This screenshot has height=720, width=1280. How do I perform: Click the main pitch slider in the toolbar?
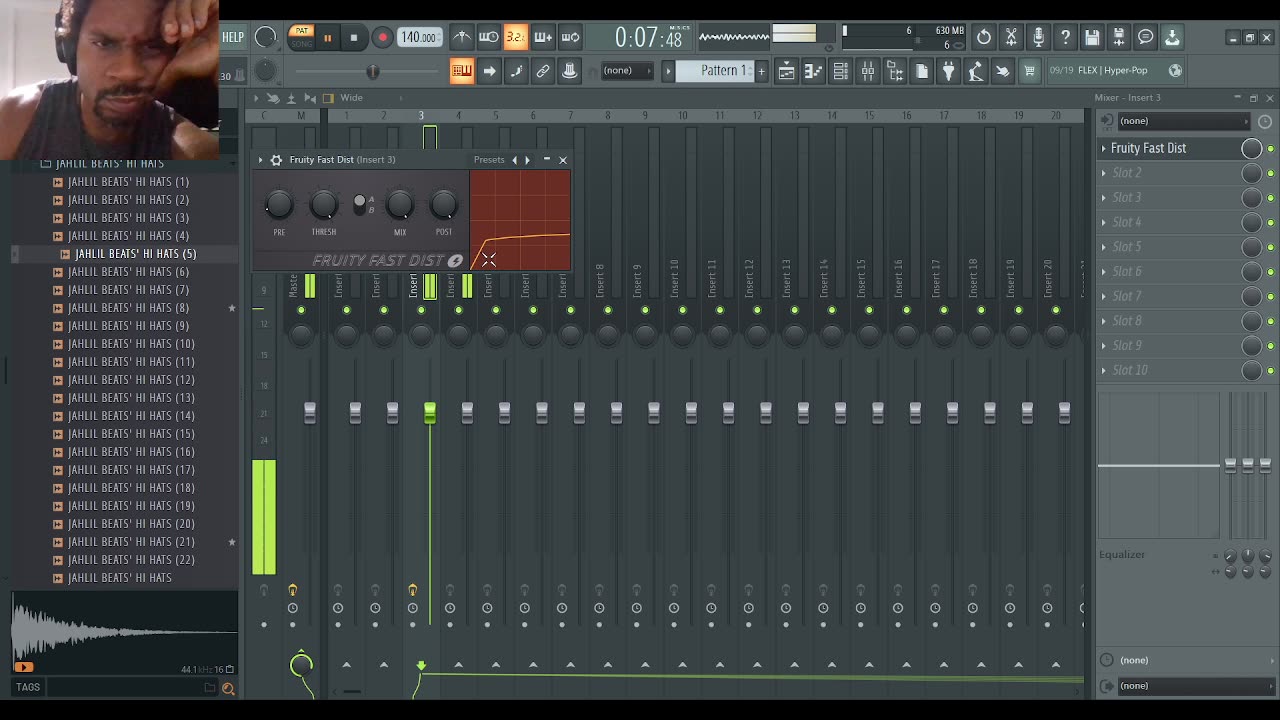(373, 71)
